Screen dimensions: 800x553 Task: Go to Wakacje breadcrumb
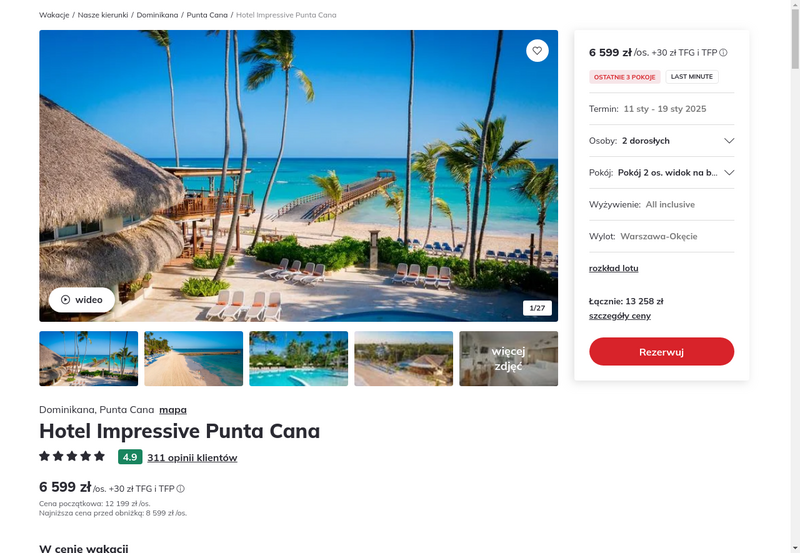pos(54,15)
